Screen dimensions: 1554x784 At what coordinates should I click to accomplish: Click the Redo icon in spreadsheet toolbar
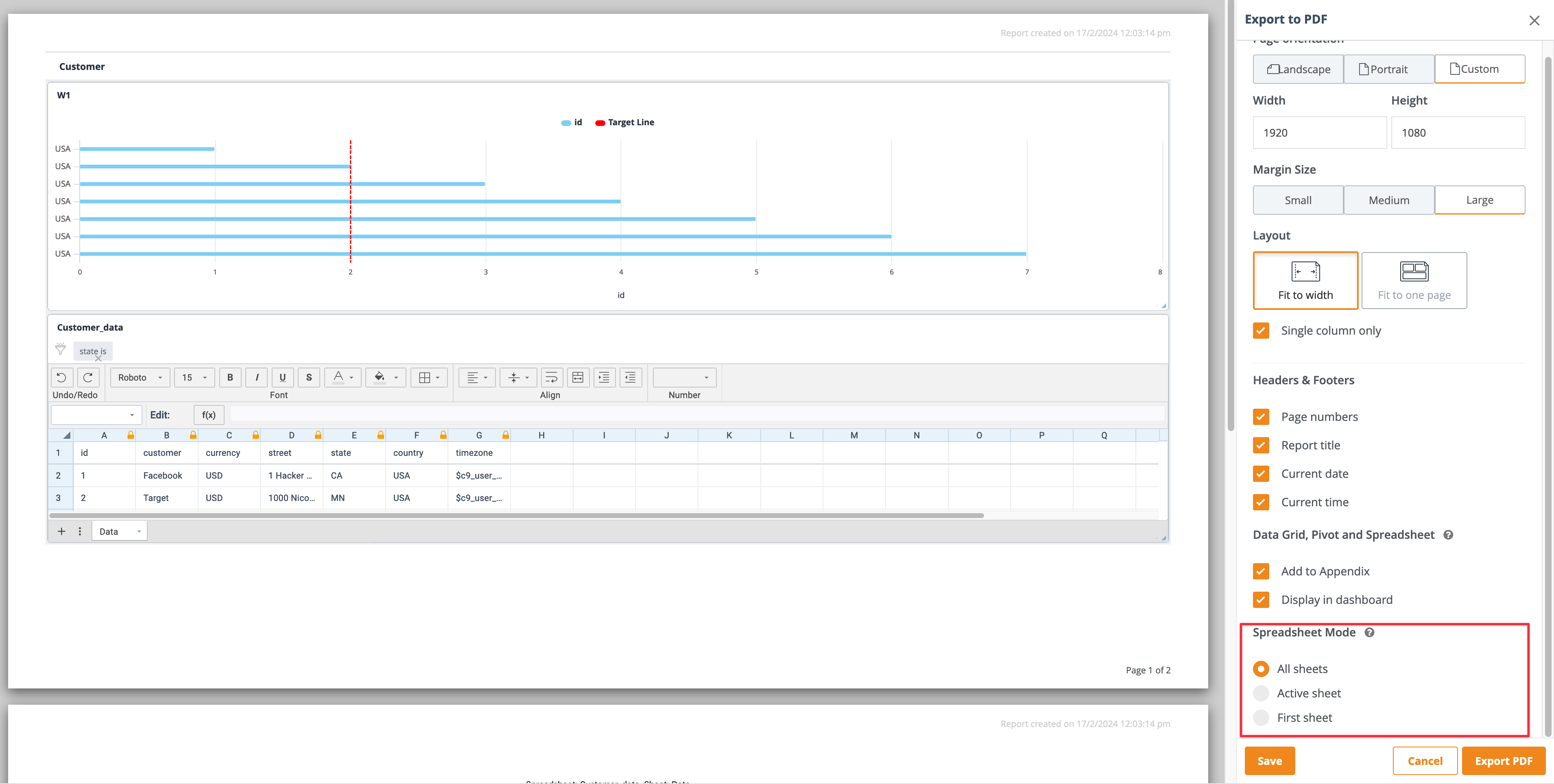[x=87, y=377]
